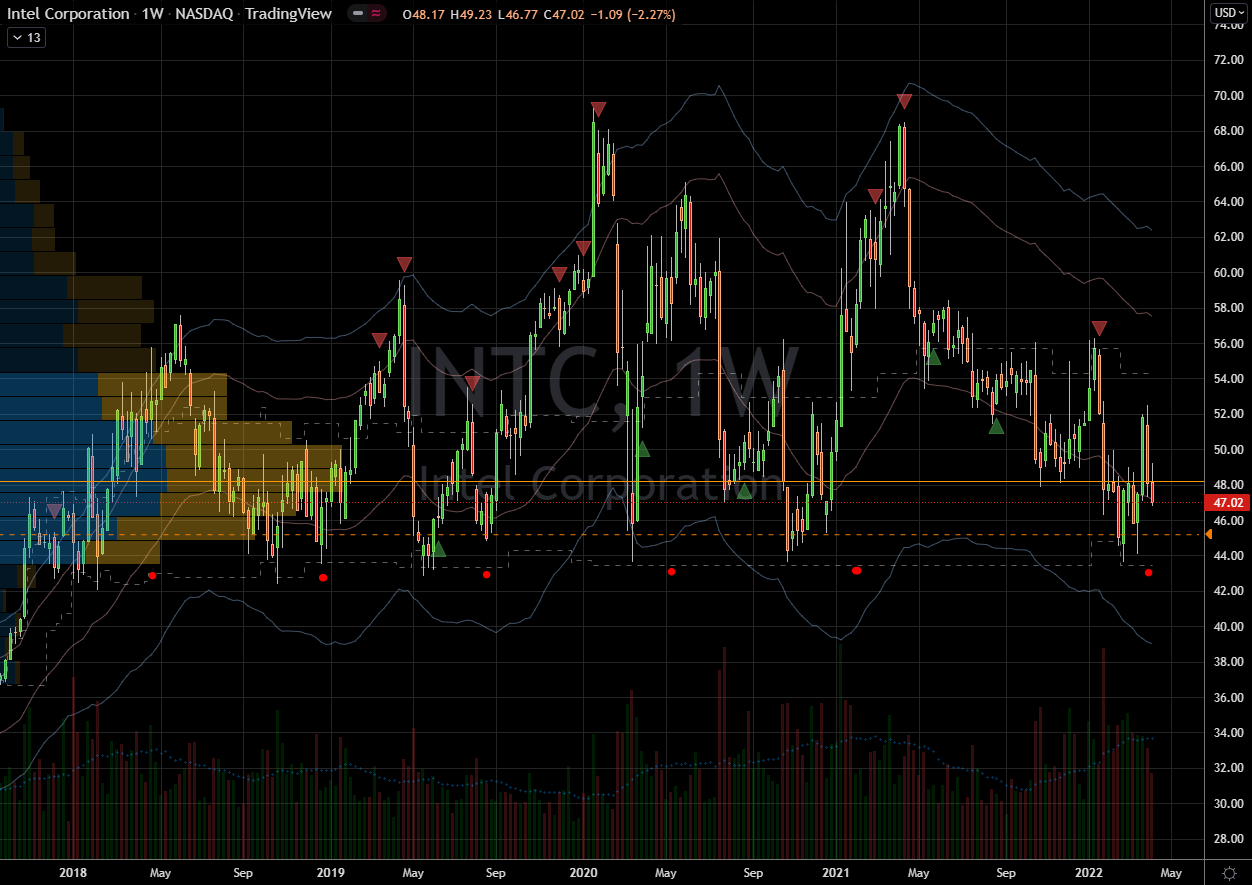Click the open value O48.17

coord(424,15)
